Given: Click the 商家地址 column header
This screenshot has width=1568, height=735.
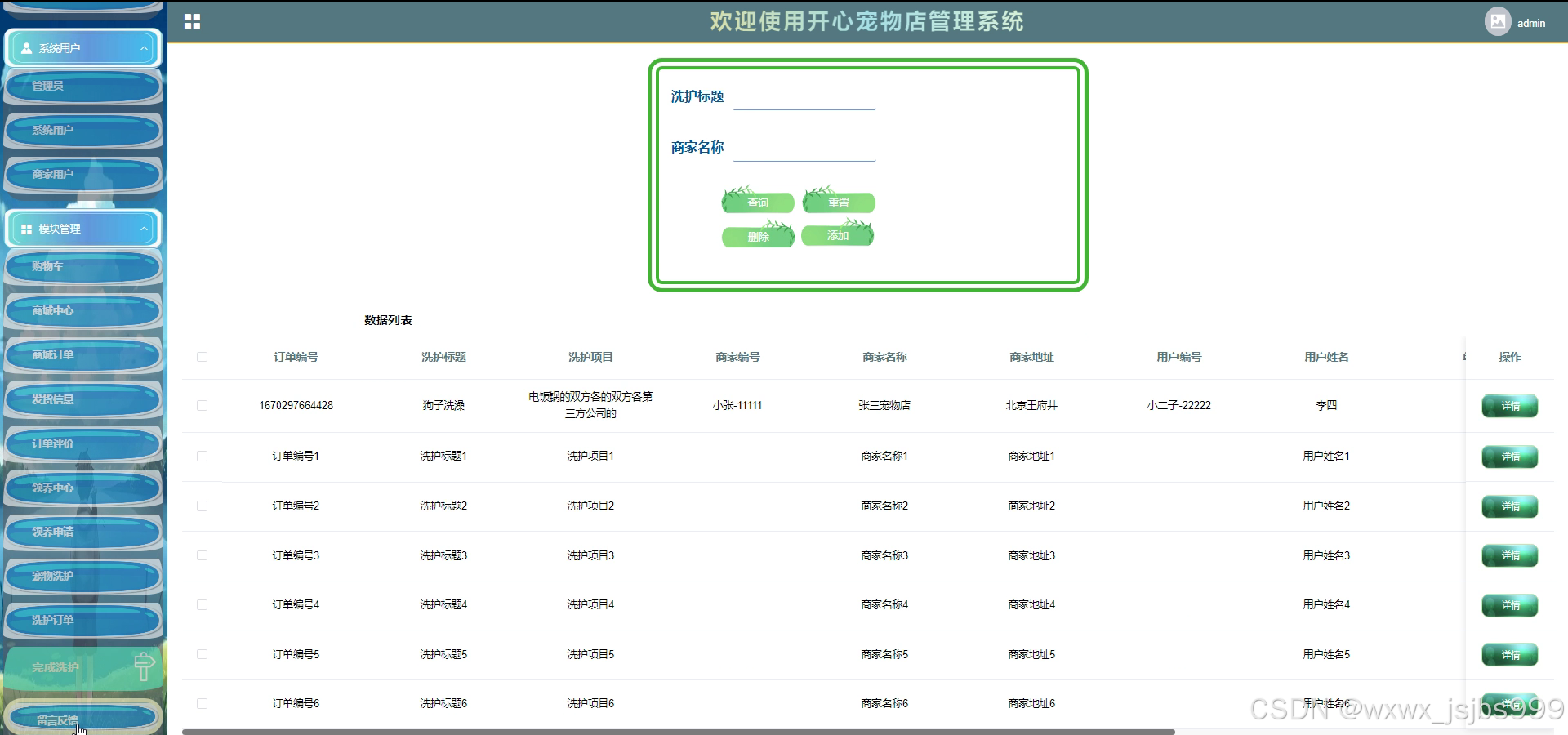Looking at the screenshot, I should pos(1031,357).
